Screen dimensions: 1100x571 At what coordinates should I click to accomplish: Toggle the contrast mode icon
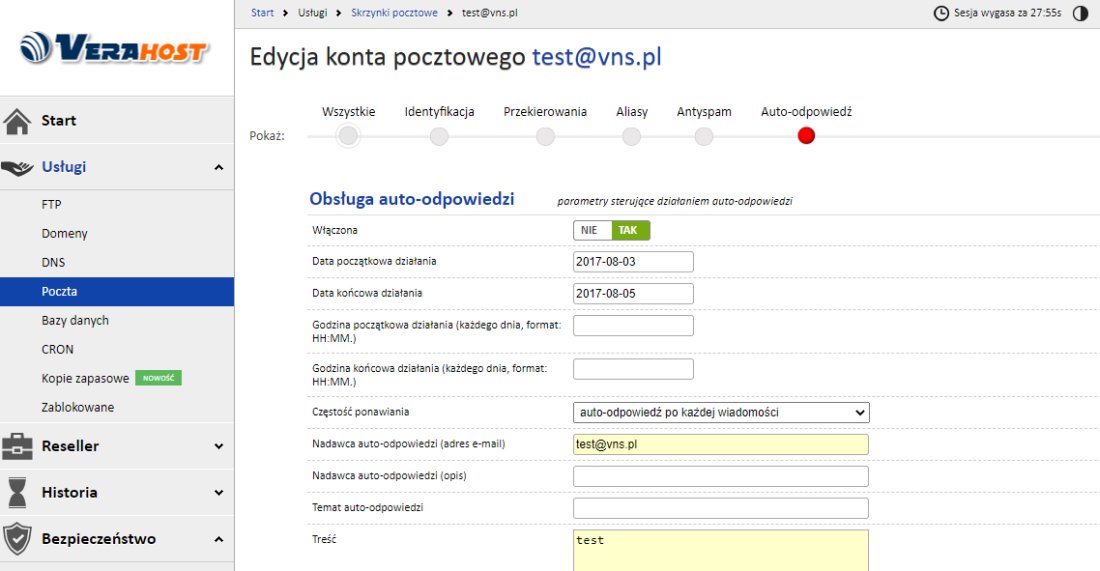click(x=1080, y=13)
